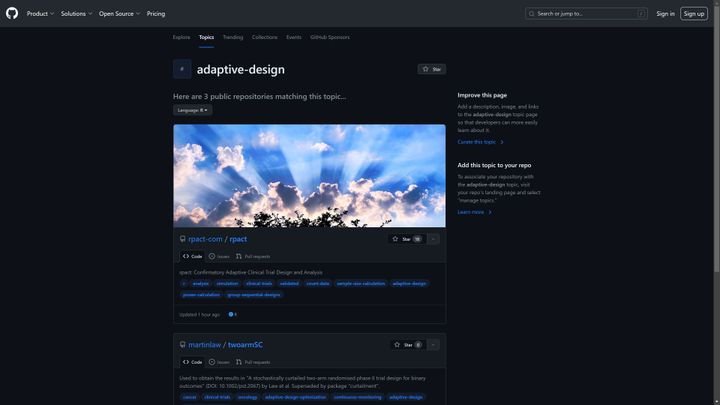The image size is (720, 405).
Task: Click the search magnifier icon in header
Action: 532,14
